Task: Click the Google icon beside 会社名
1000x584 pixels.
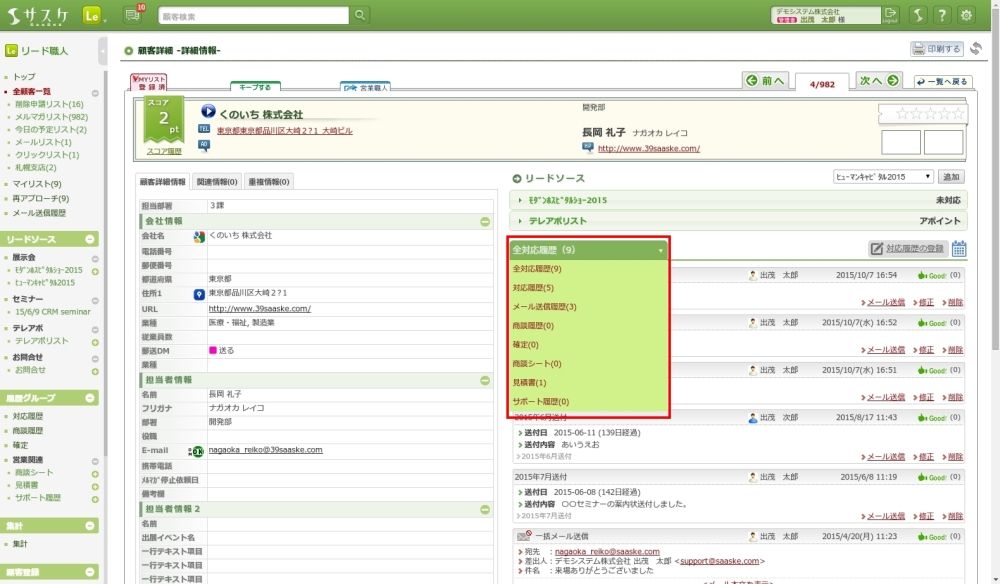Action: [199, 237]
